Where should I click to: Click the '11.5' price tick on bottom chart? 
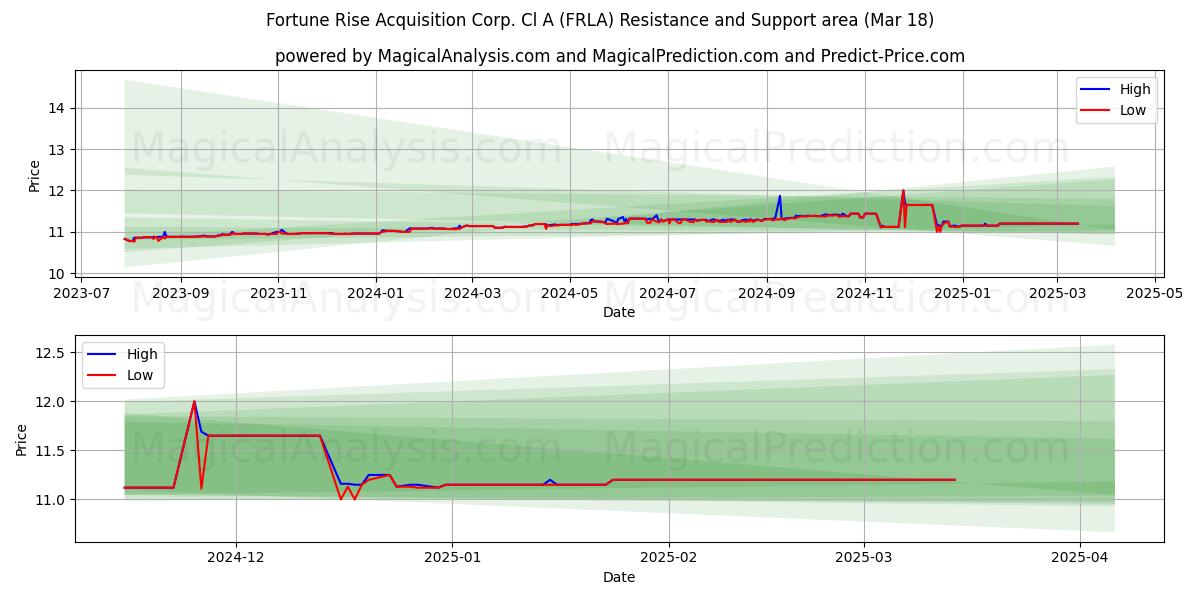pyautogui.click(x=52, y=451)
